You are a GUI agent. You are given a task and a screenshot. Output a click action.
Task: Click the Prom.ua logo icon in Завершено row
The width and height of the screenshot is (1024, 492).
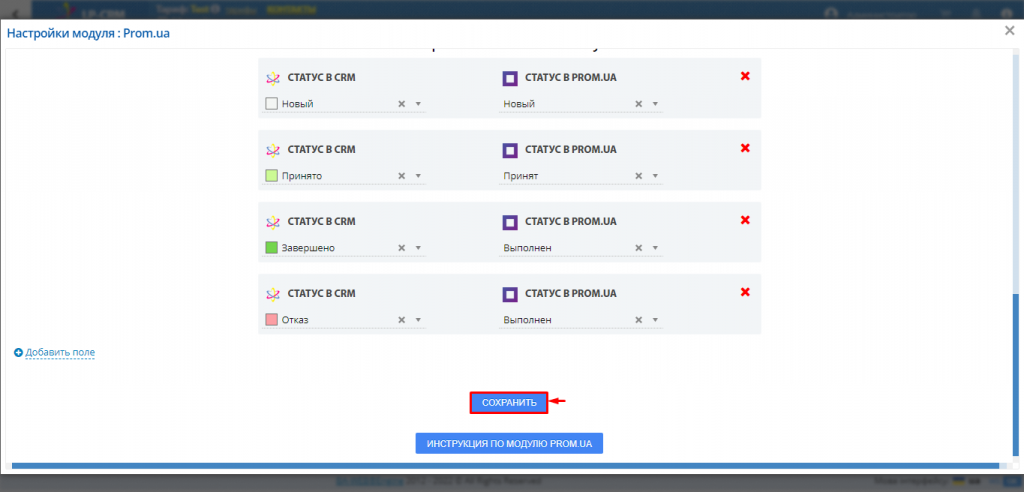point(510,222)
